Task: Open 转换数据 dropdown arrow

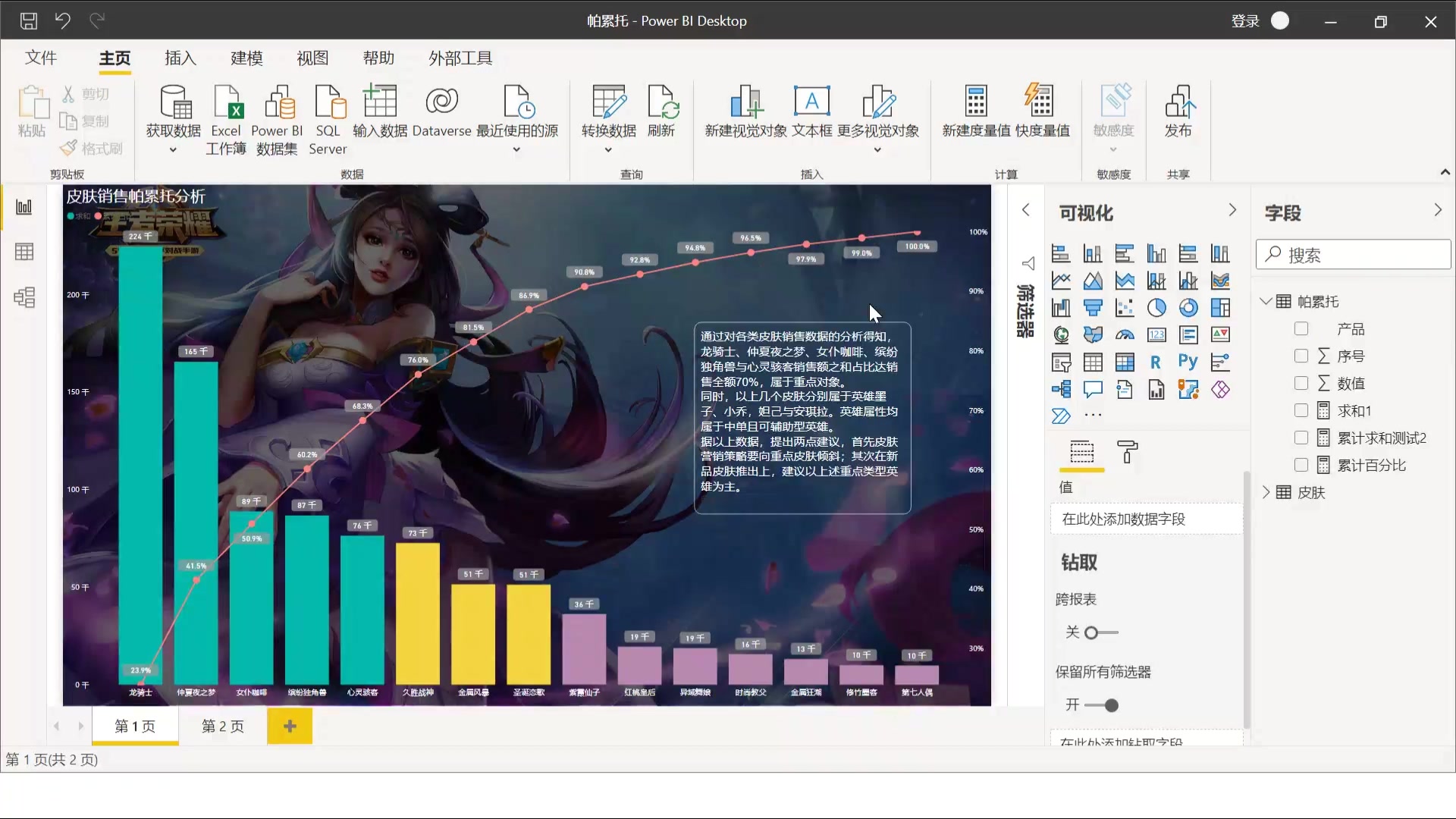Action: point(608,150)
